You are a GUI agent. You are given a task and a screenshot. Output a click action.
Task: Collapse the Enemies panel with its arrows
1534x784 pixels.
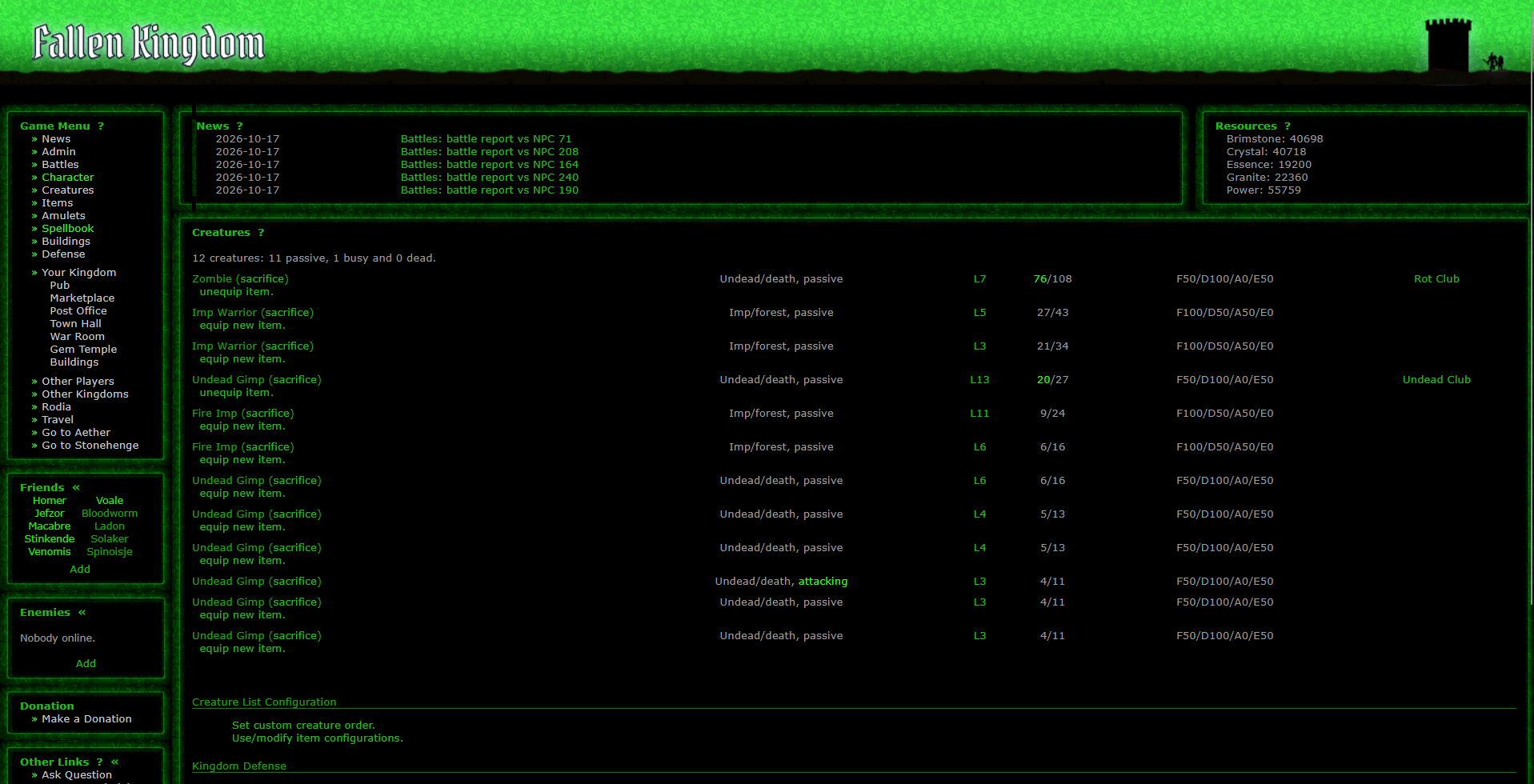pos(82,612)
